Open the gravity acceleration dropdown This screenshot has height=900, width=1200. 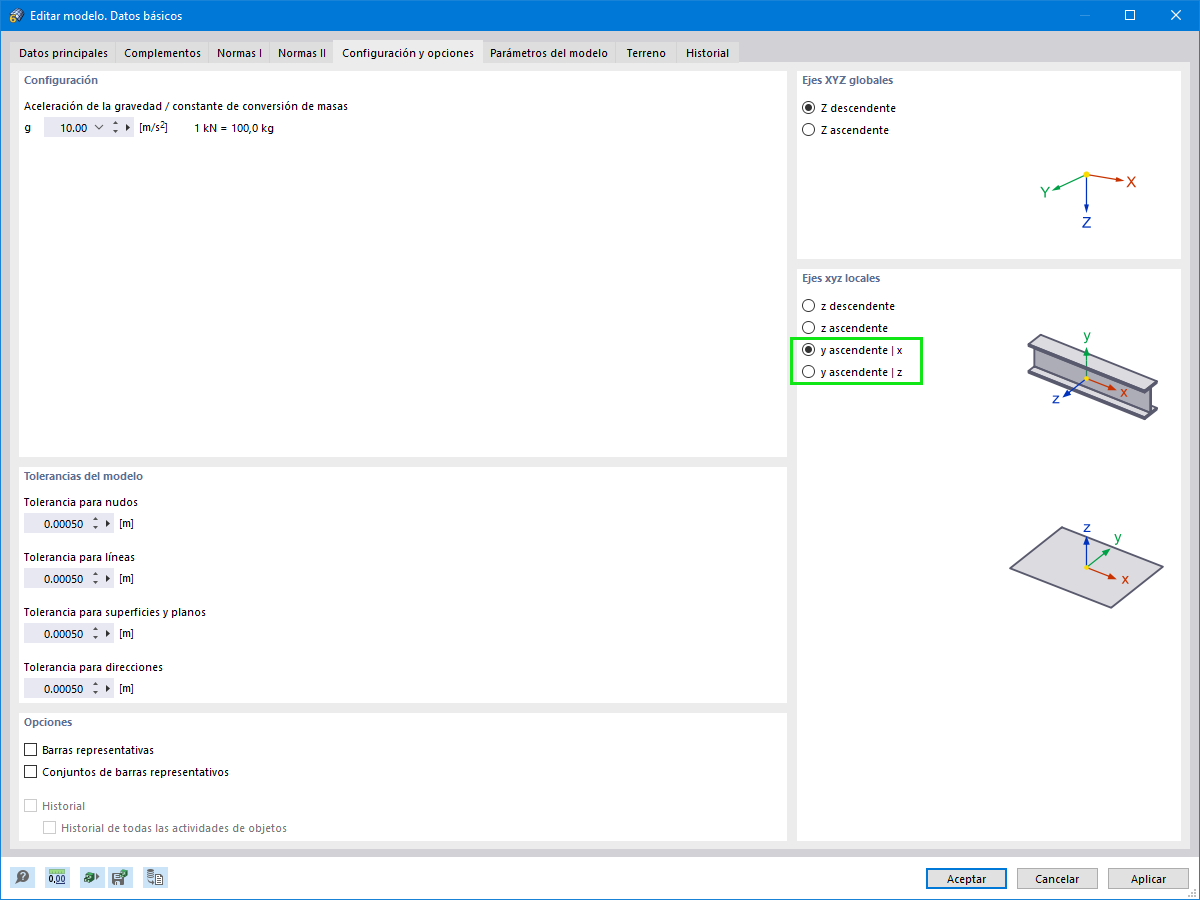pyautogui.click(x=98, y=128)
